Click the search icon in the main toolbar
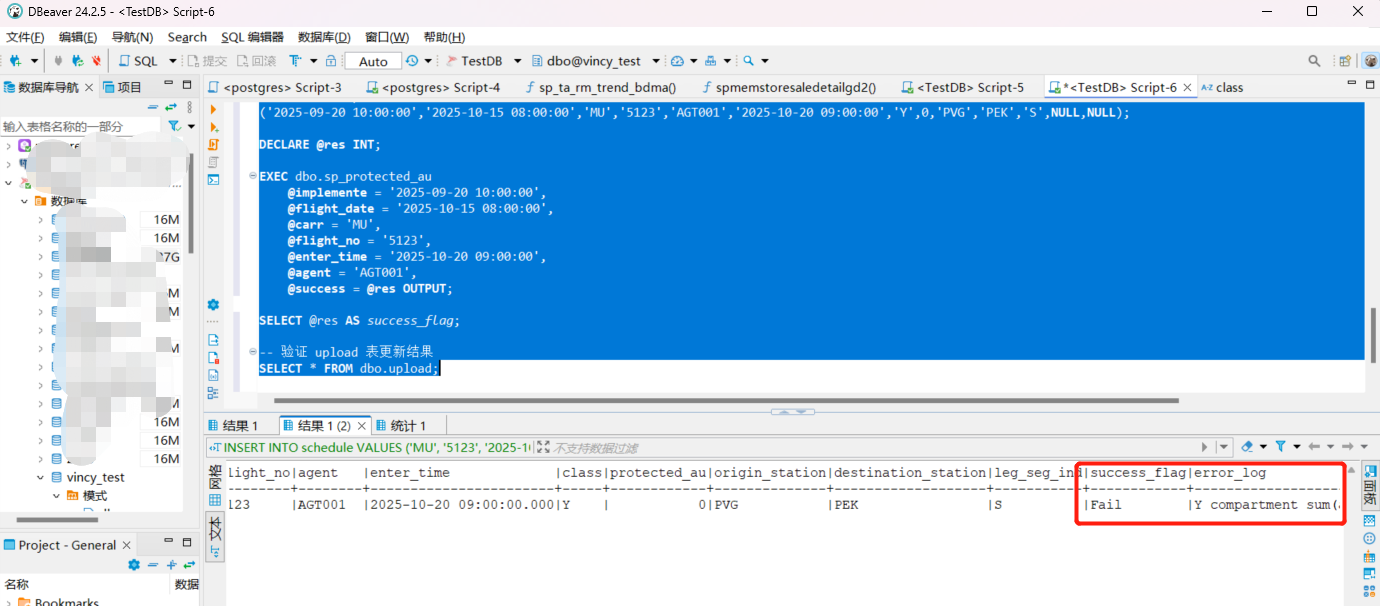Image resolution: width=1380 pixels, height=606 pixels. [1313, 60]
